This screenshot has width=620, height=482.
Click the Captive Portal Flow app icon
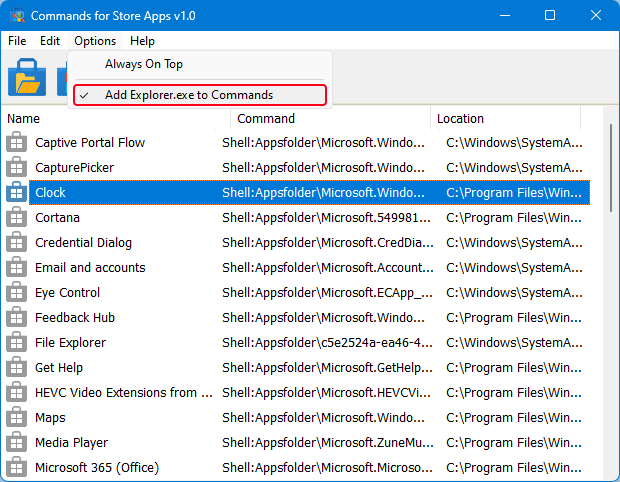[x=16, y=142]
